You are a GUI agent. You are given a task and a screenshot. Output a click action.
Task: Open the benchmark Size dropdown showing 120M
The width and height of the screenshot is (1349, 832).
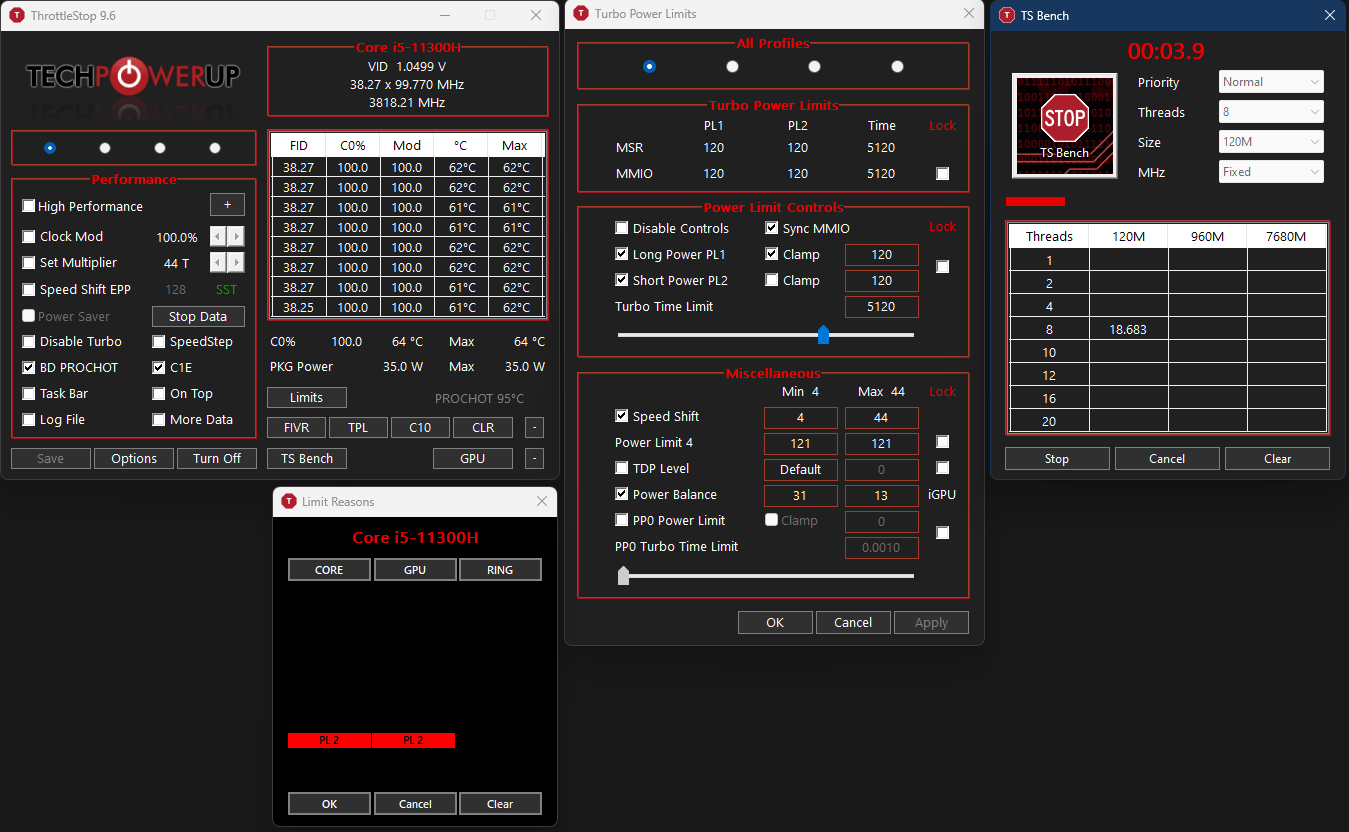point(1271,141)
